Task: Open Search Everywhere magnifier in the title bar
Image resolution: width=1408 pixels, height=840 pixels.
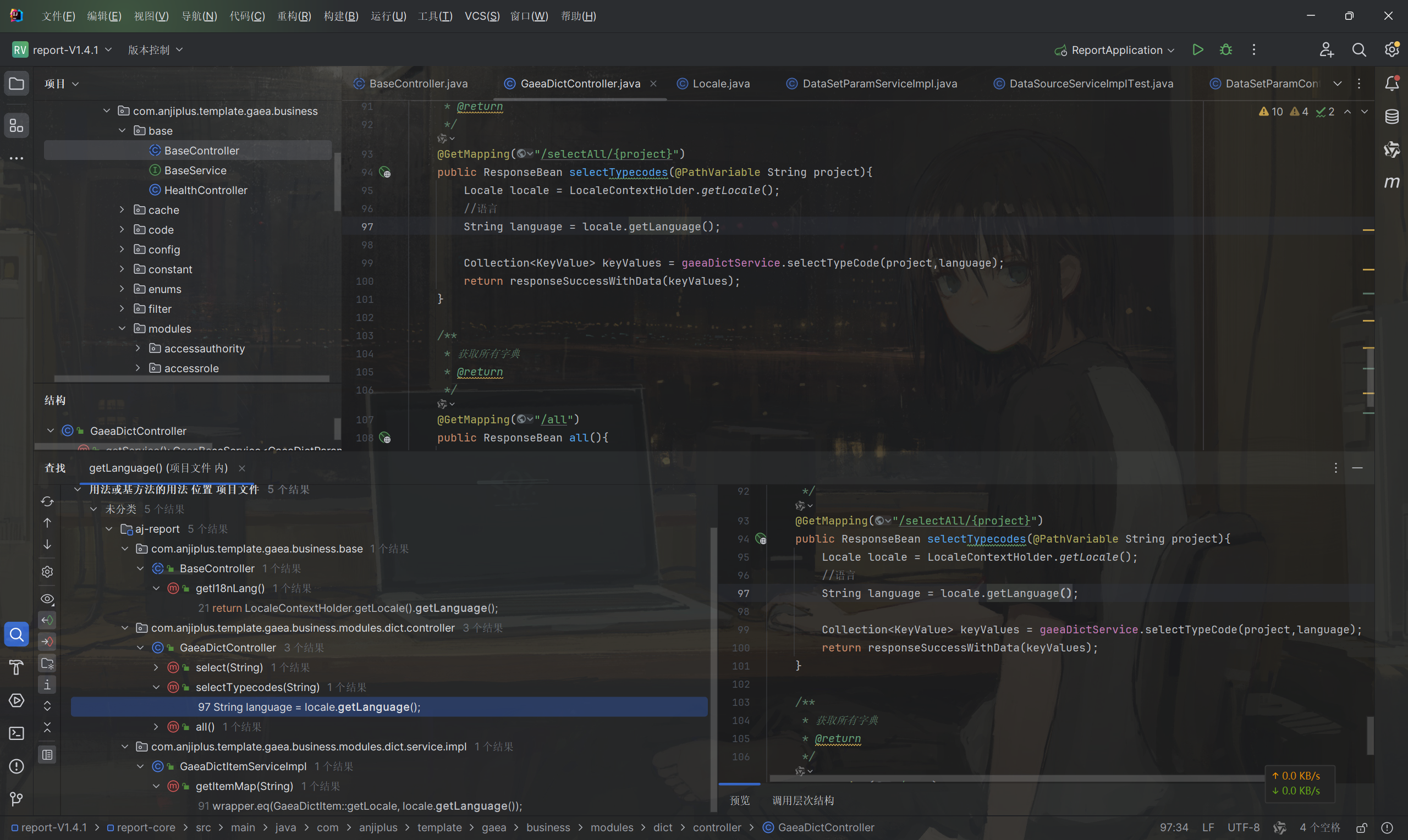Action: 1358,50
